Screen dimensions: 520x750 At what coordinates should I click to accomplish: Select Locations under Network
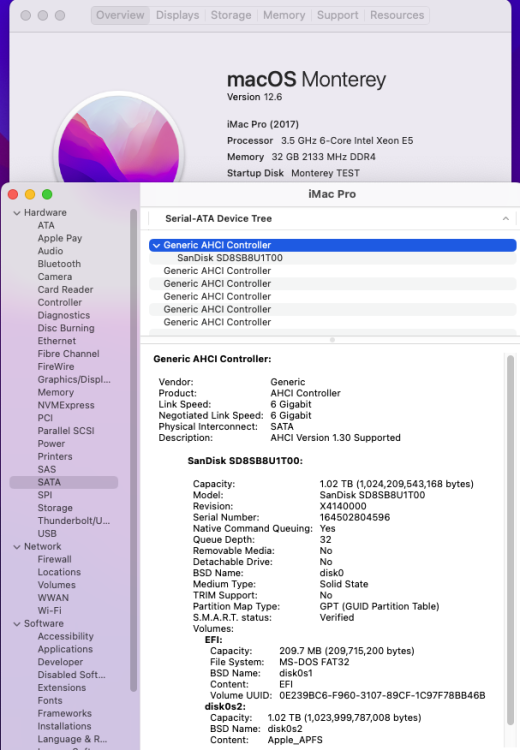59,573
